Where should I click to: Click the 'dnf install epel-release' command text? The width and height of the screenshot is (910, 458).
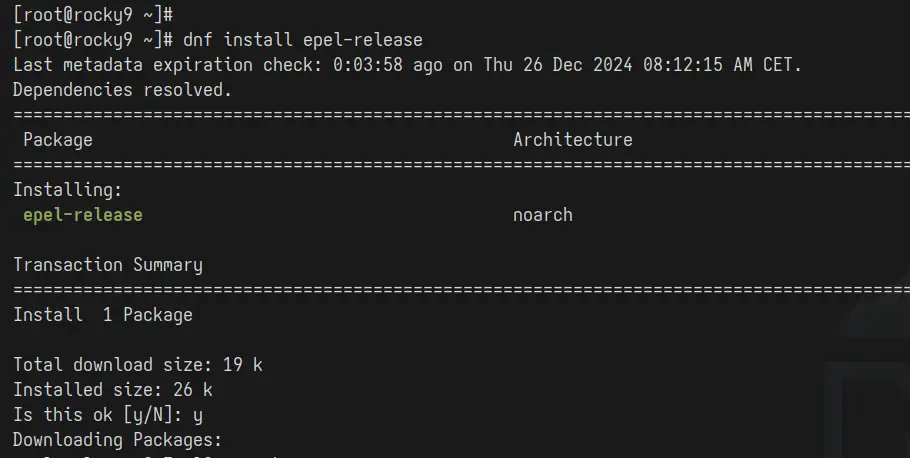pos(303,40)
